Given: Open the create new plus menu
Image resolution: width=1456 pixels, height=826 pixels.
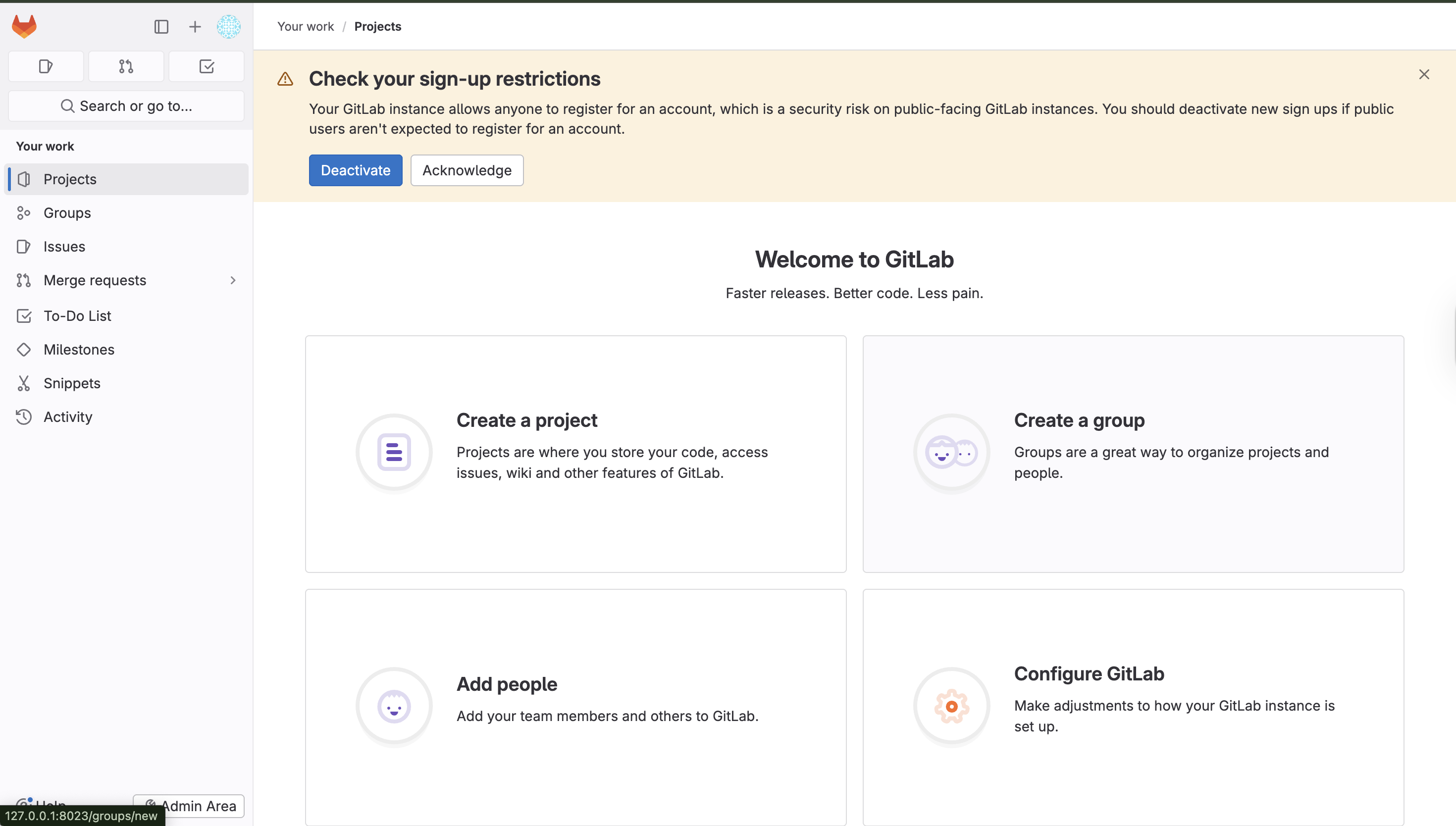Looking at the screenshot, I should [195, 27].
